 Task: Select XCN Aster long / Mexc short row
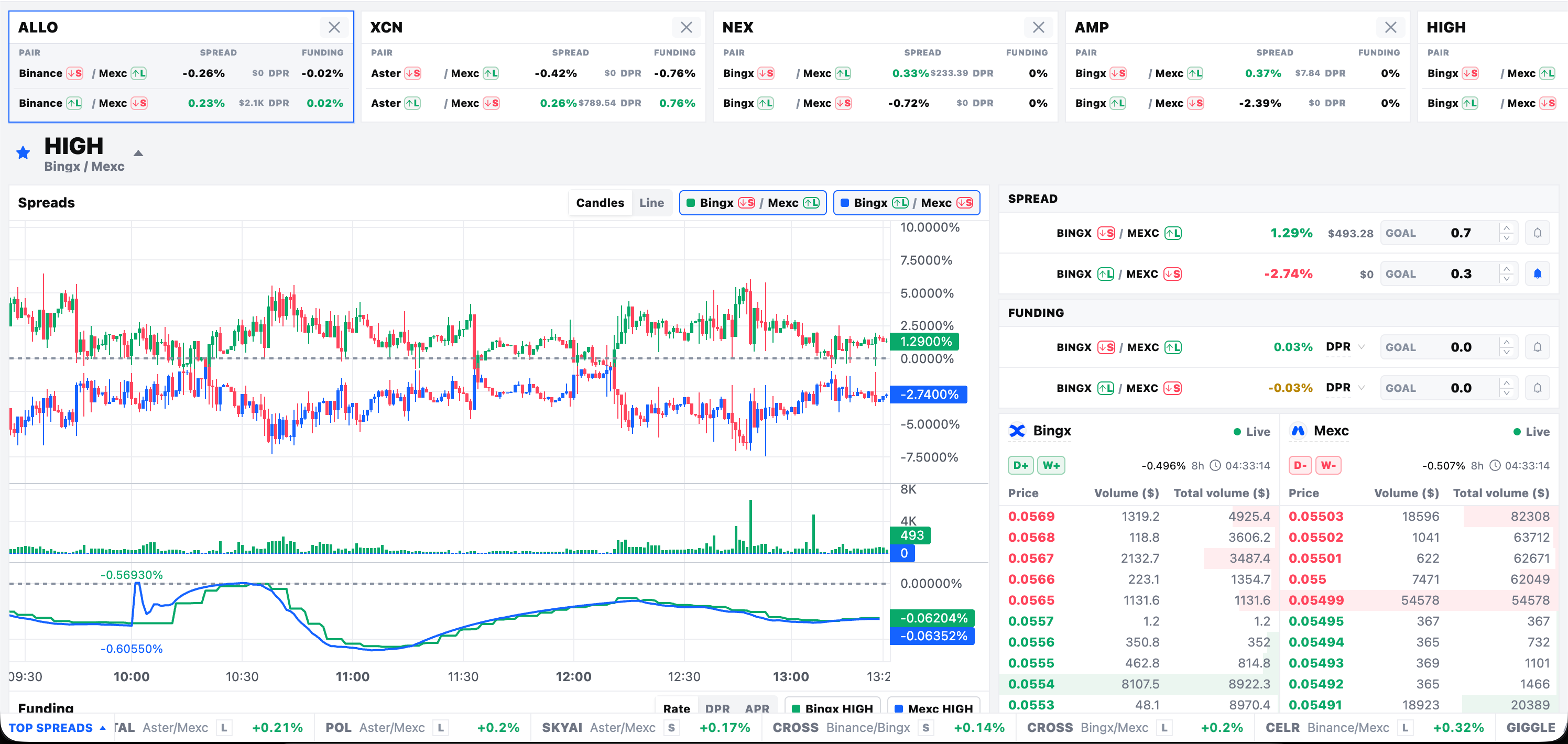533,103
